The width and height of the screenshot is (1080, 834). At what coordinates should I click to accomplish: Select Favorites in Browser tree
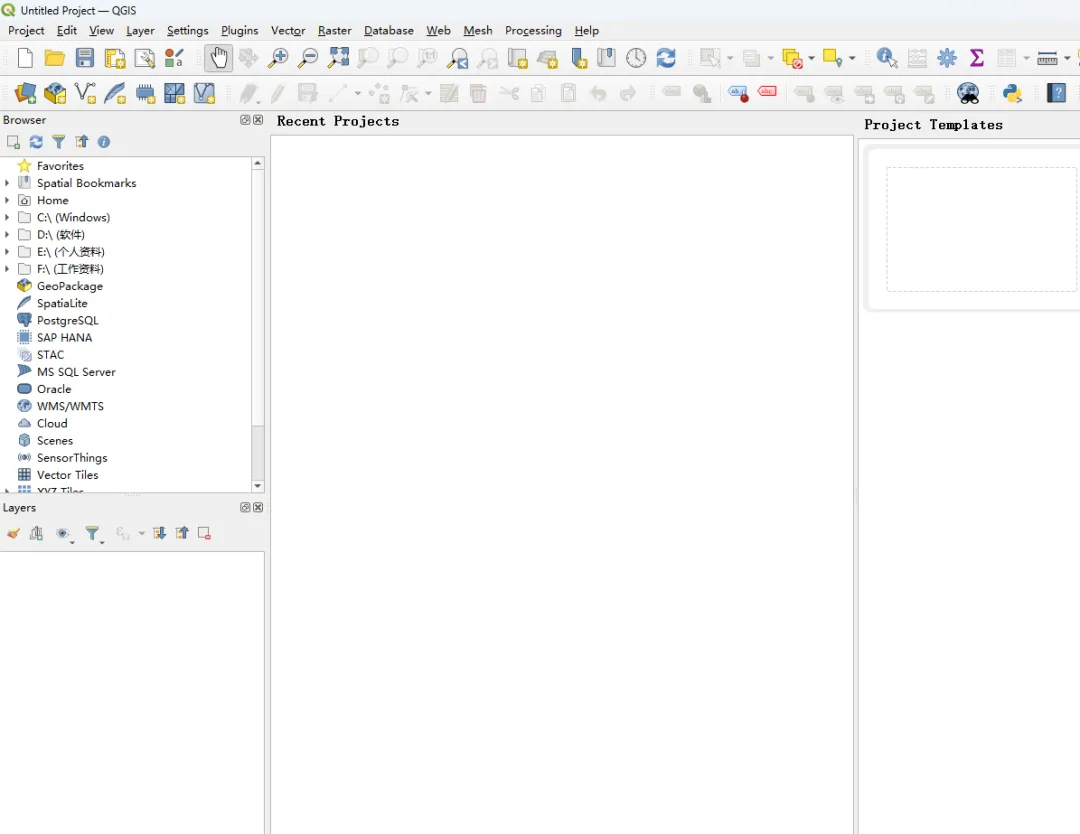click(x=60, y=165)
